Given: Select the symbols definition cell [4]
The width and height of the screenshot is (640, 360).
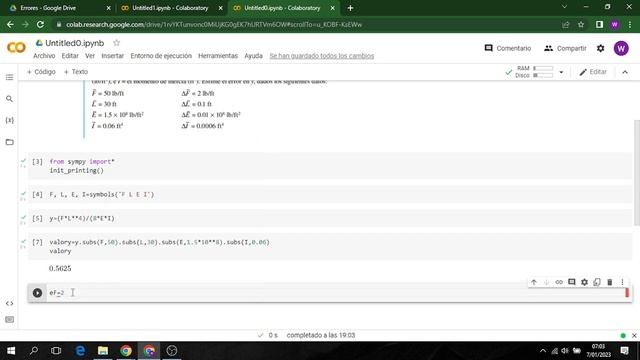Looking at the screenshot, I should click(x=330, y=194).
